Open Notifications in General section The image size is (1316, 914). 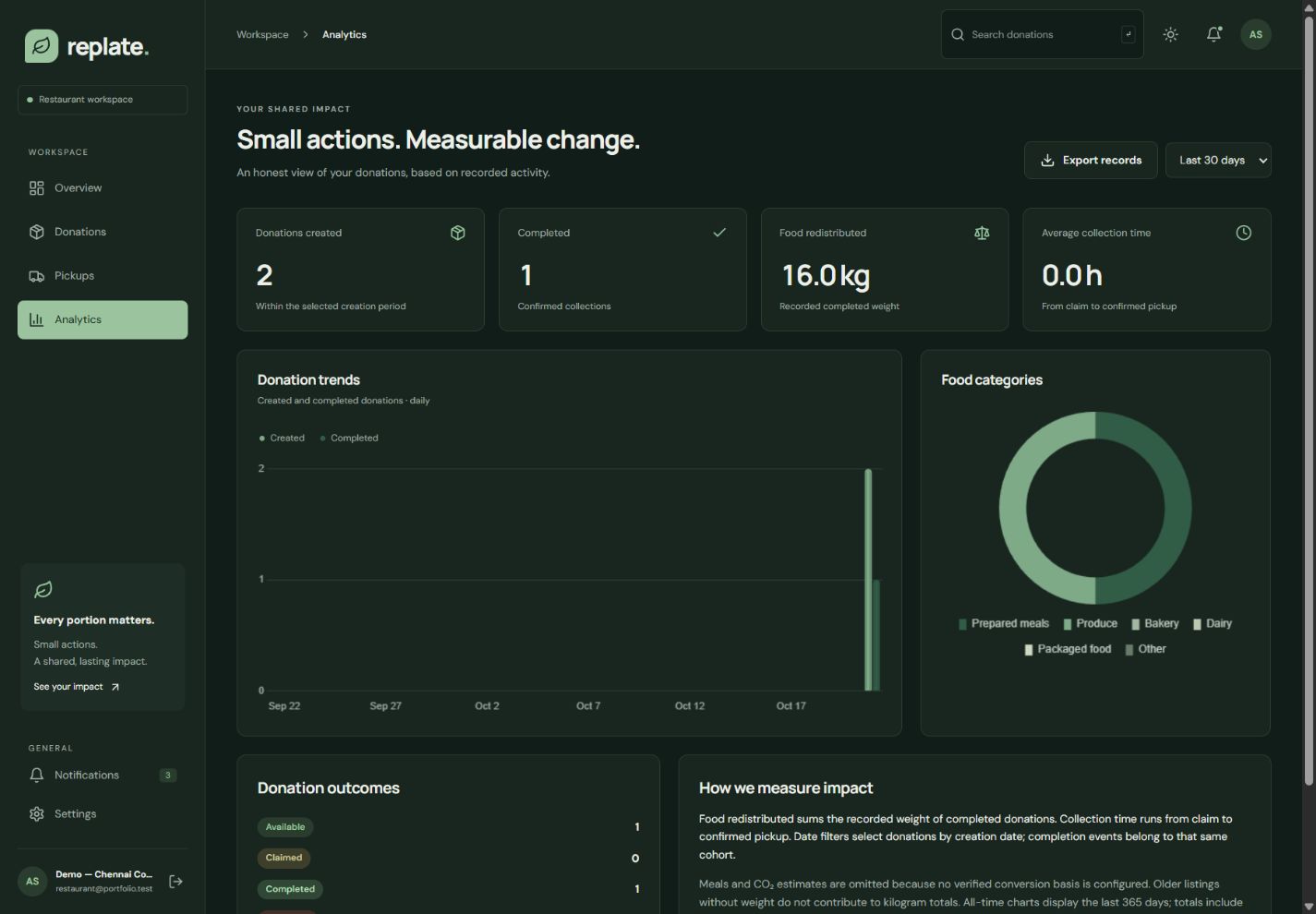click(103, 775)
